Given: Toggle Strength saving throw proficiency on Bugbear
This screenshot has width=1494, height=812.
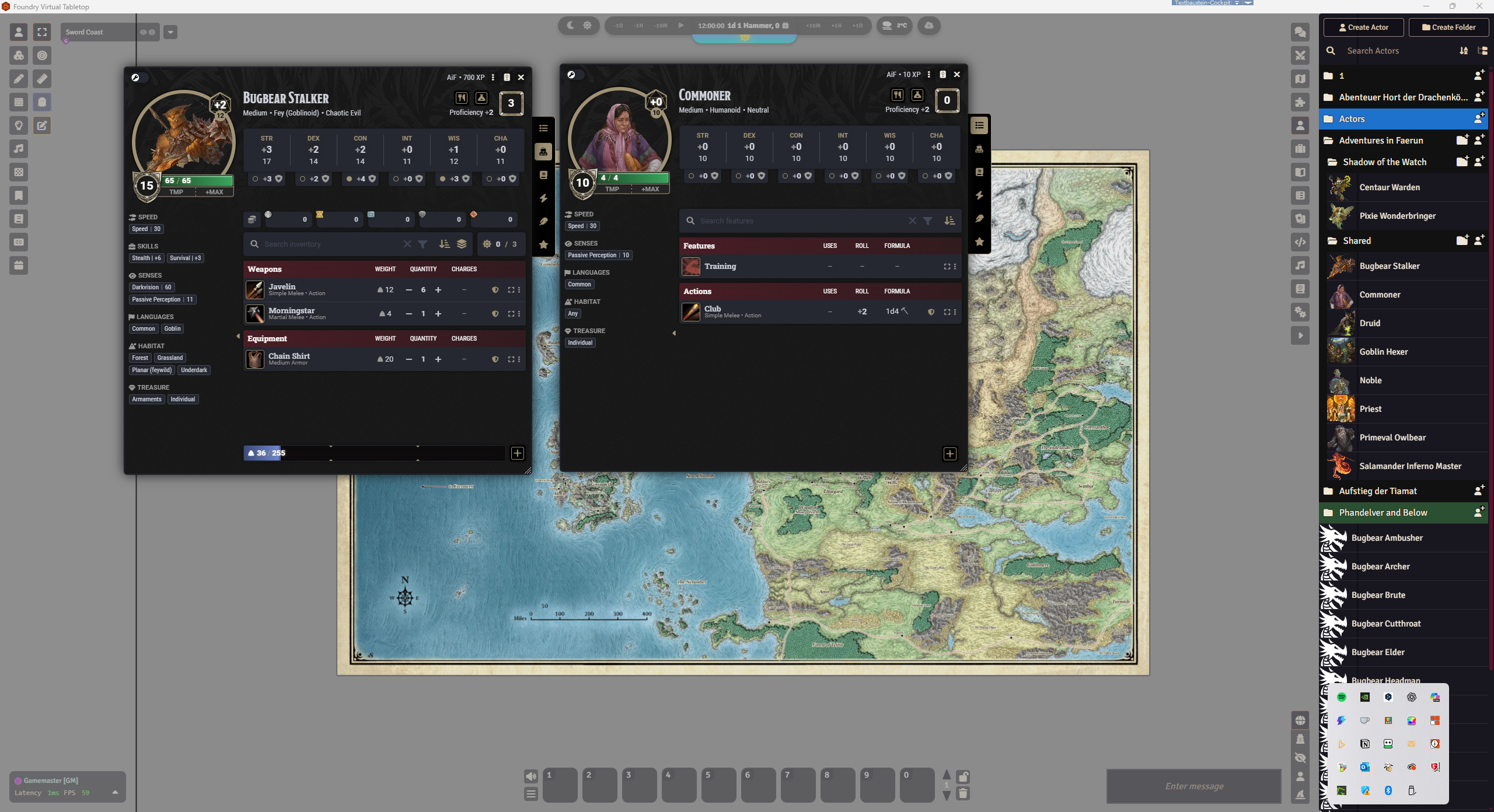Looking at the screenshot, I should 255,178.
